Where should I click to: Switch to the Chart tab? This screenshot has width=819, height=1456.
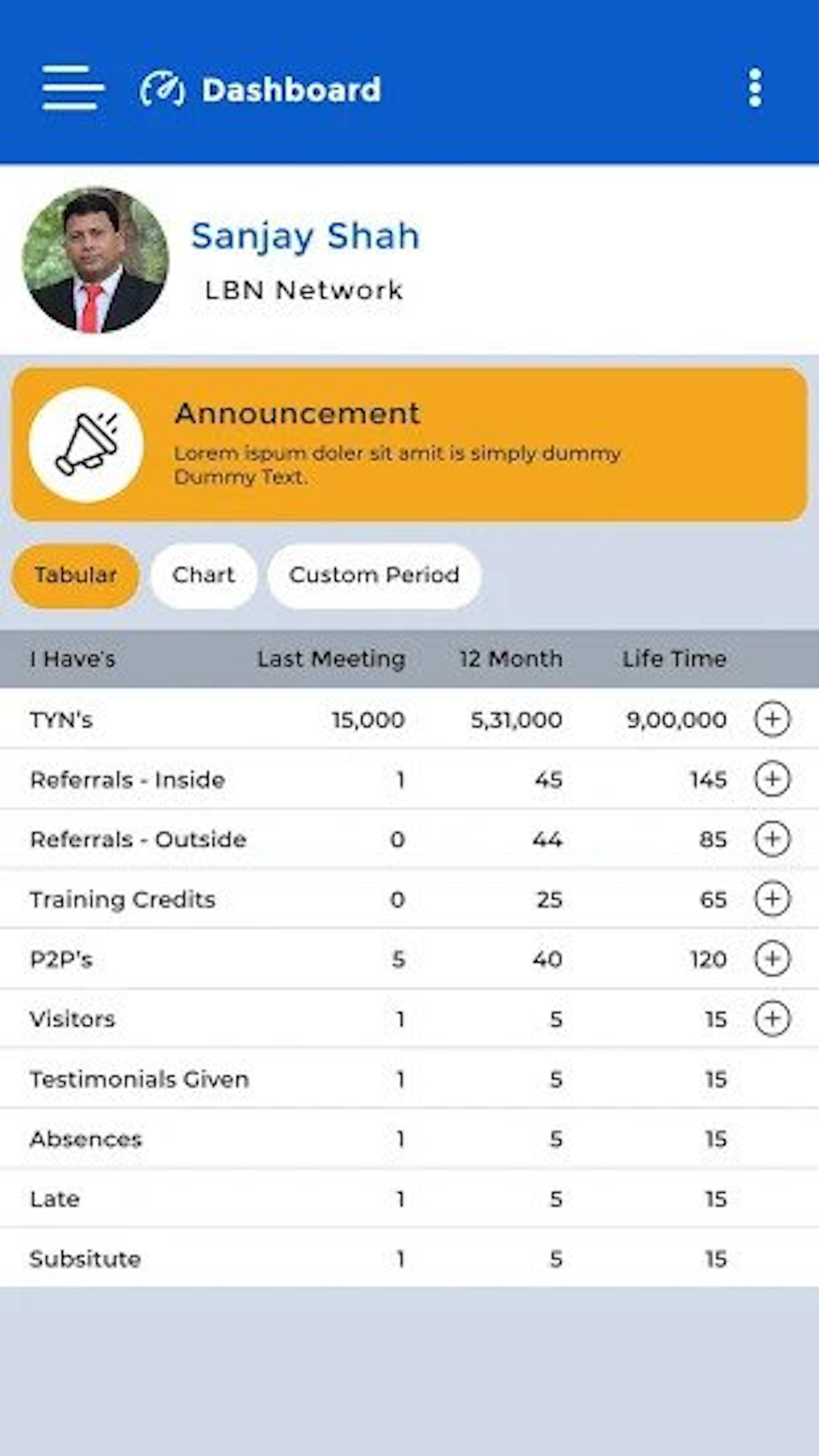click(203, 575)
